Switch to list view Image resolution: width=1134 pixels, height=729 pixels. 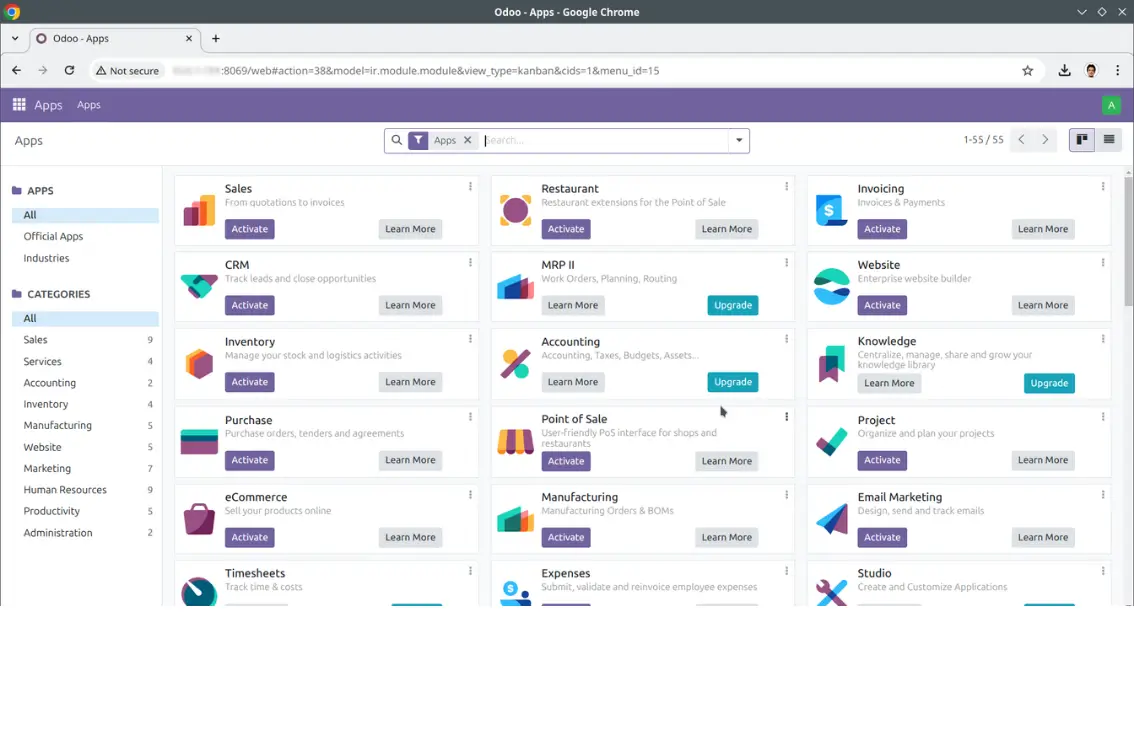tap(1108, 140)
